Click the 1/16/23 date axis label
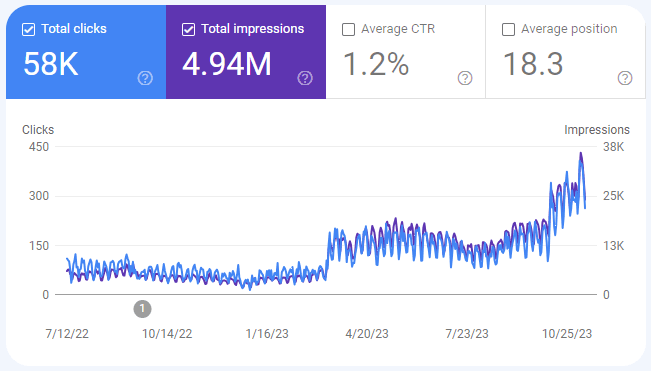 click(267, 334)
